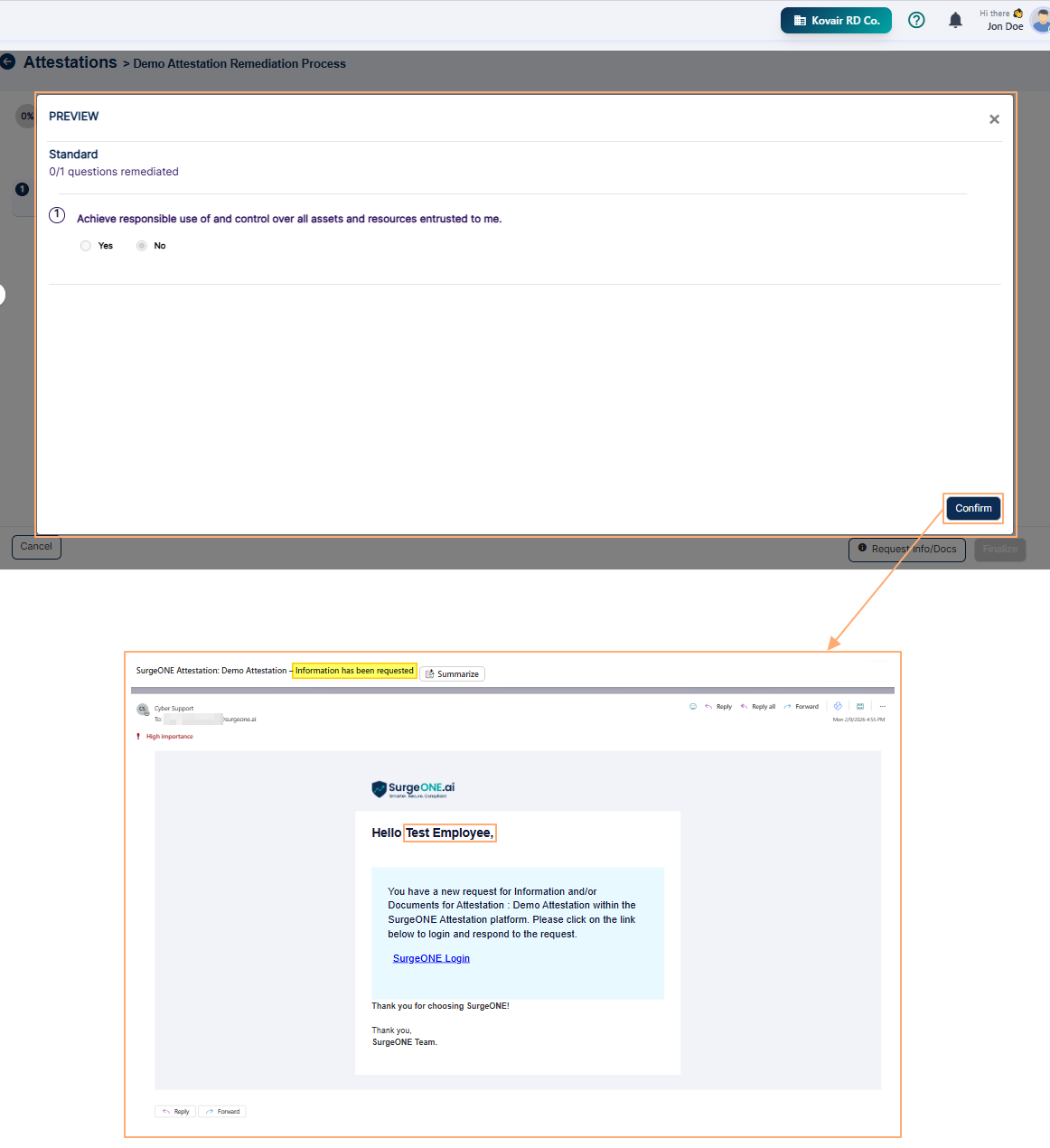The height and width of the screenshot is (1148, 1050).
Task: Select the Reply icon in the email toolbar
Action: click(717, 706)
